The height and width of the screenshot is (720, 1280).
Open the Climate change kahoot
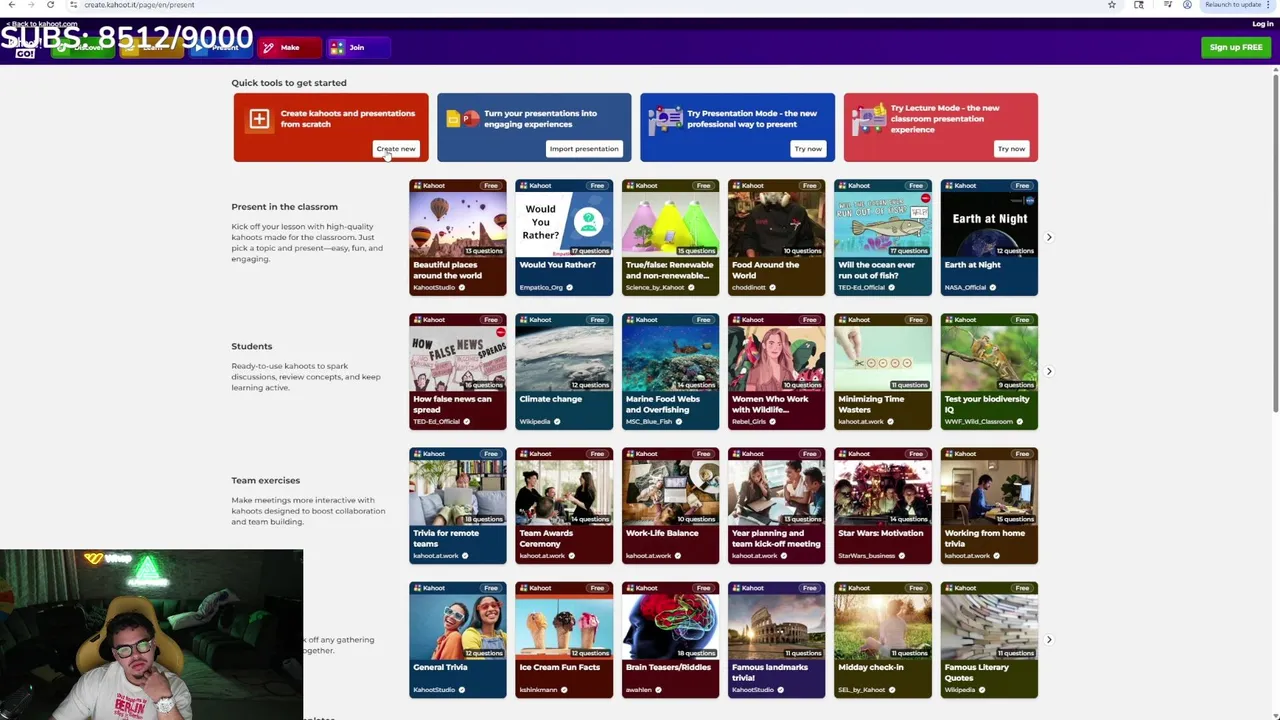tap(564, 371)
